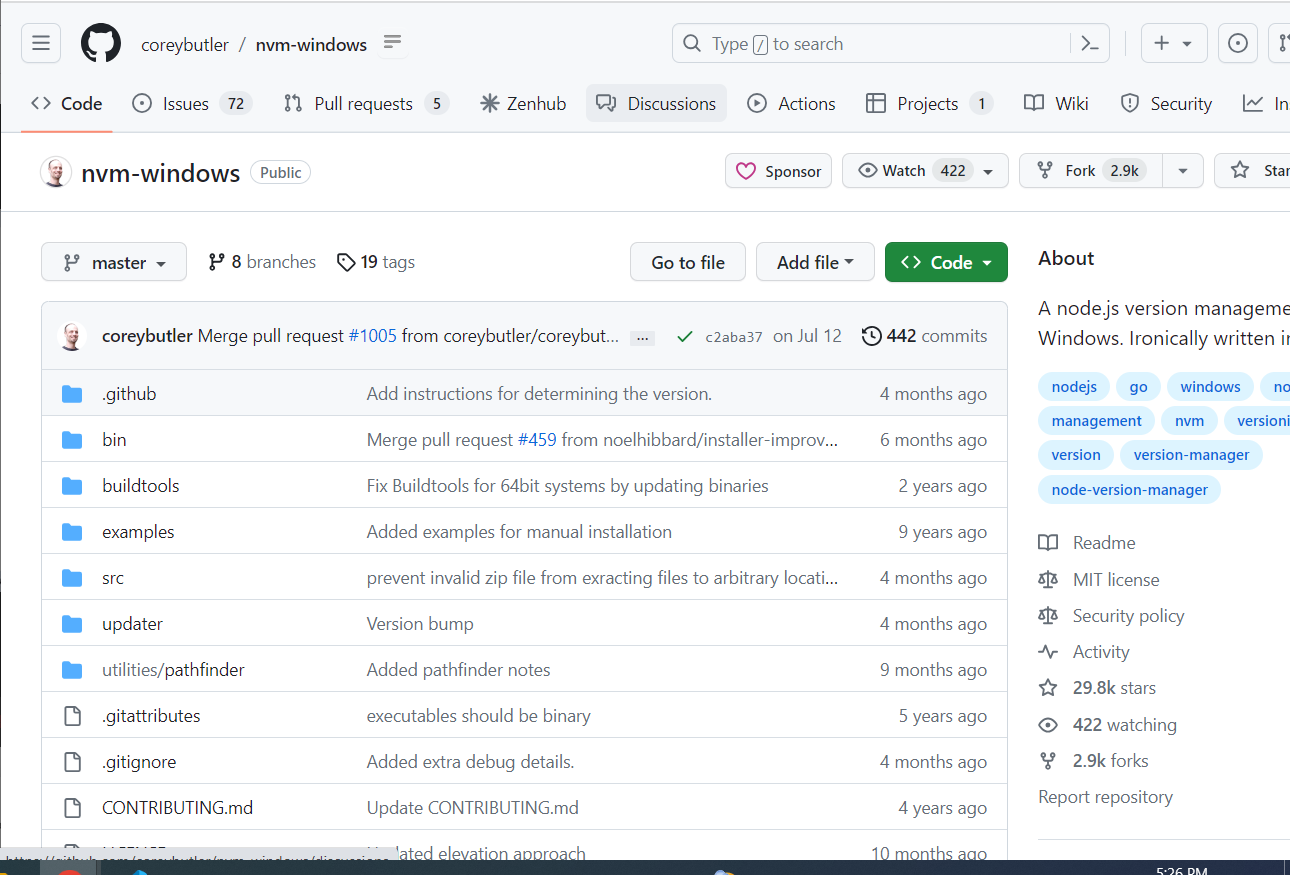1290x875 pixels.
Task: Open the .github folder
Action: click(x=129, y=394)
